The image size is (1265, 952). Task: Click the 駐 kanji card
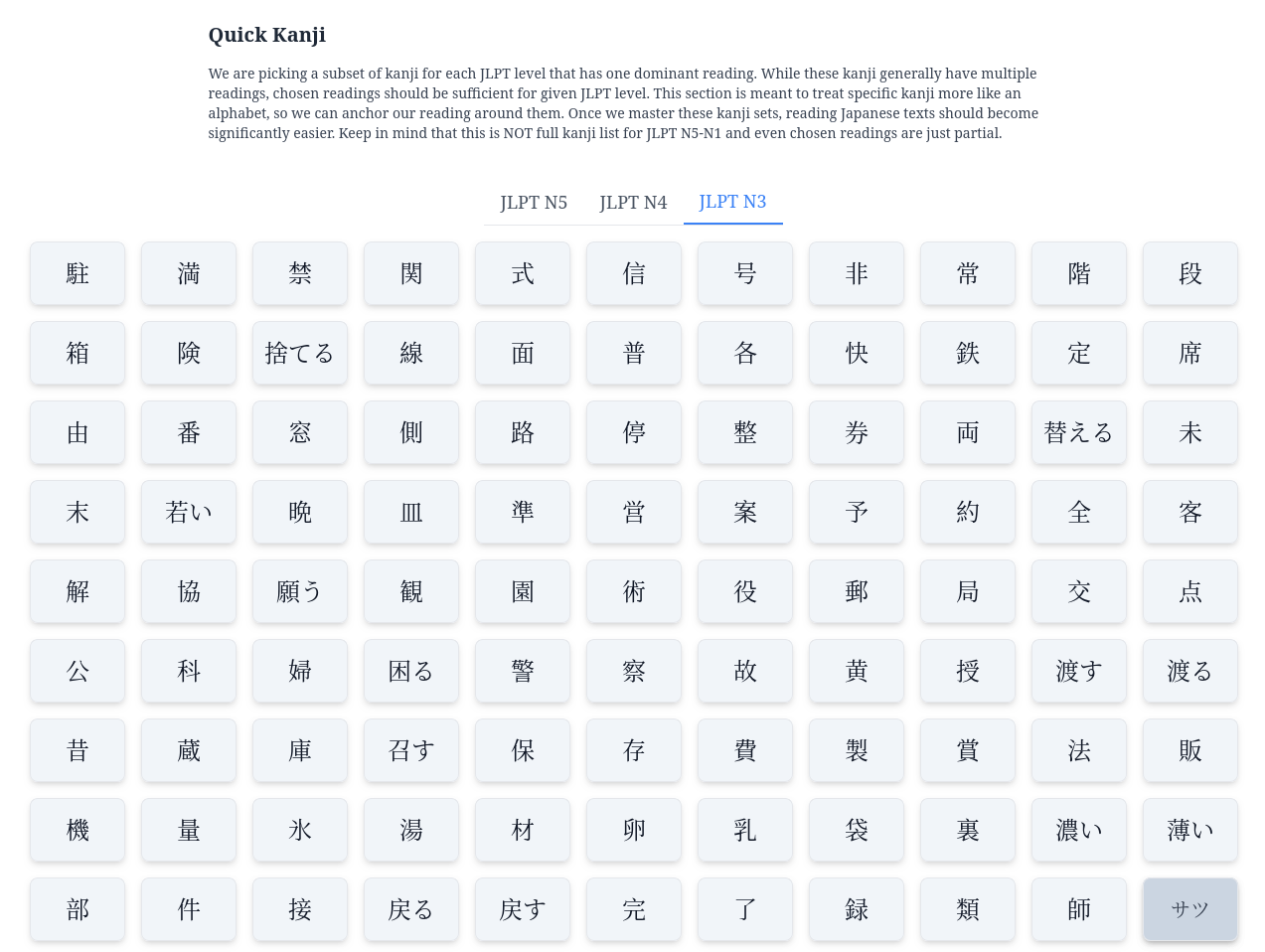click(78, 273)
